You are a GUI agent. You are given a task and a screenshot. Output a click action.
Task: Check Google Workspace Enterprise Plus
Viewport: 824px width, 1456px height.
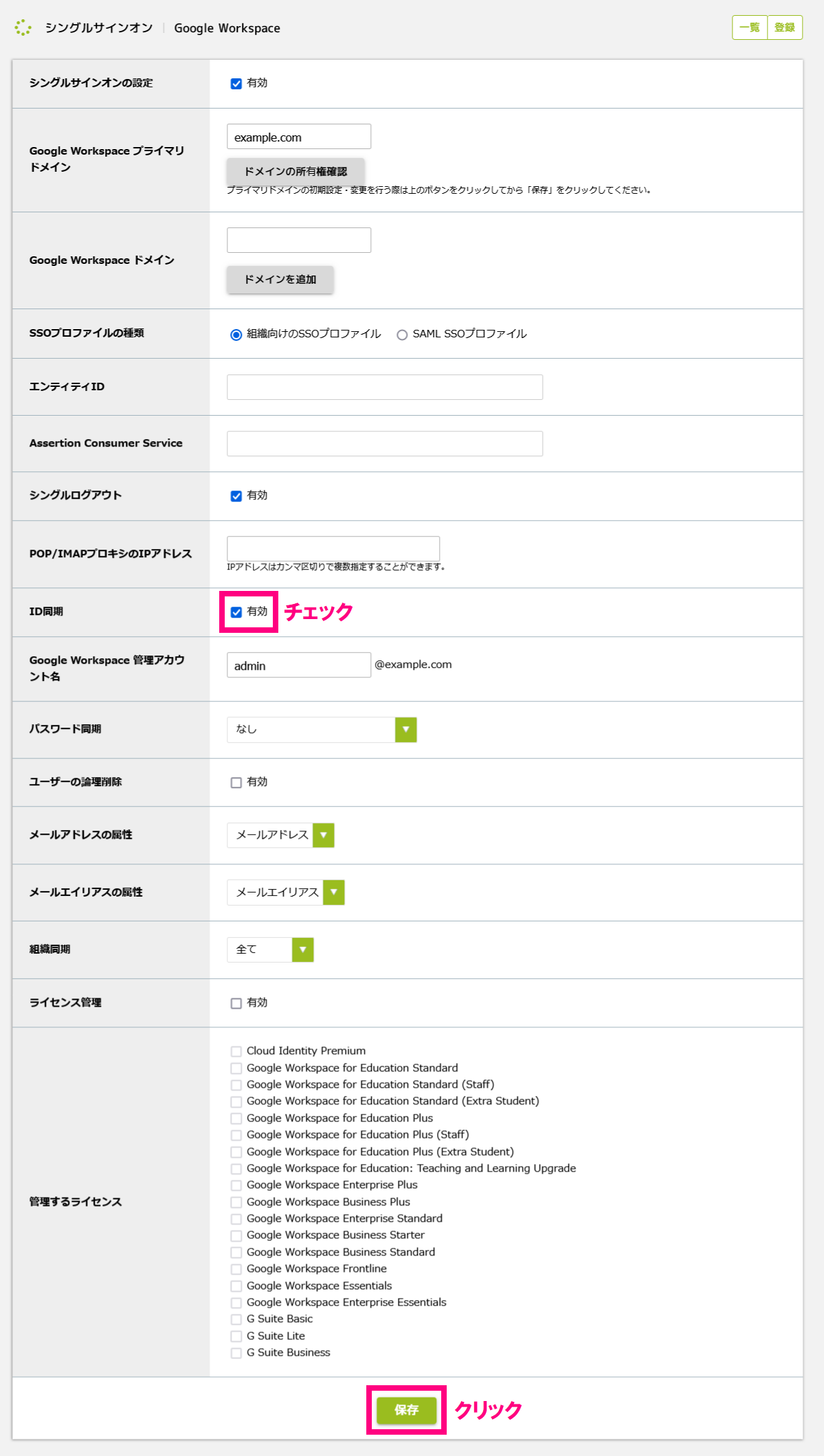[236, 1185]
